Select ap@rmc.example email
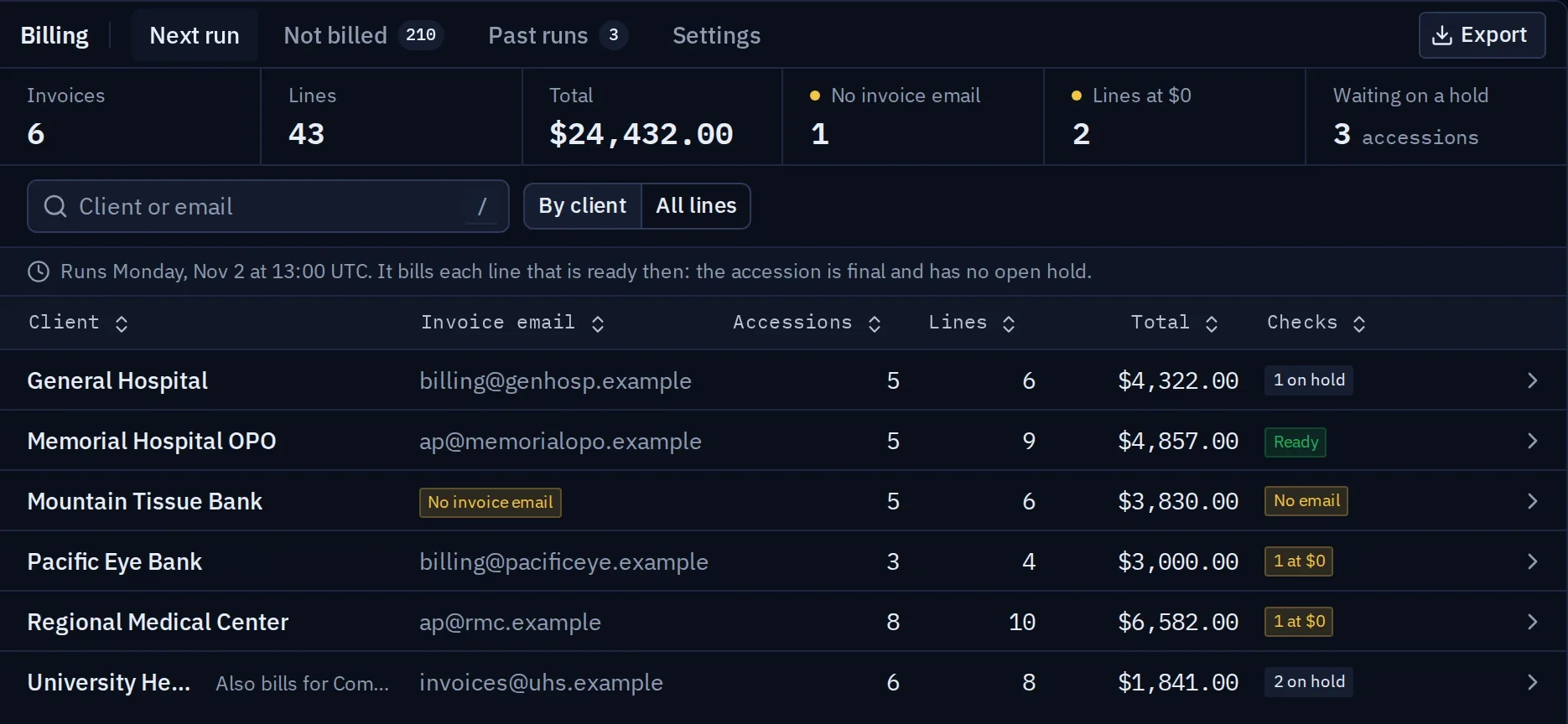 pyautogui.click(x=510, y=623)
